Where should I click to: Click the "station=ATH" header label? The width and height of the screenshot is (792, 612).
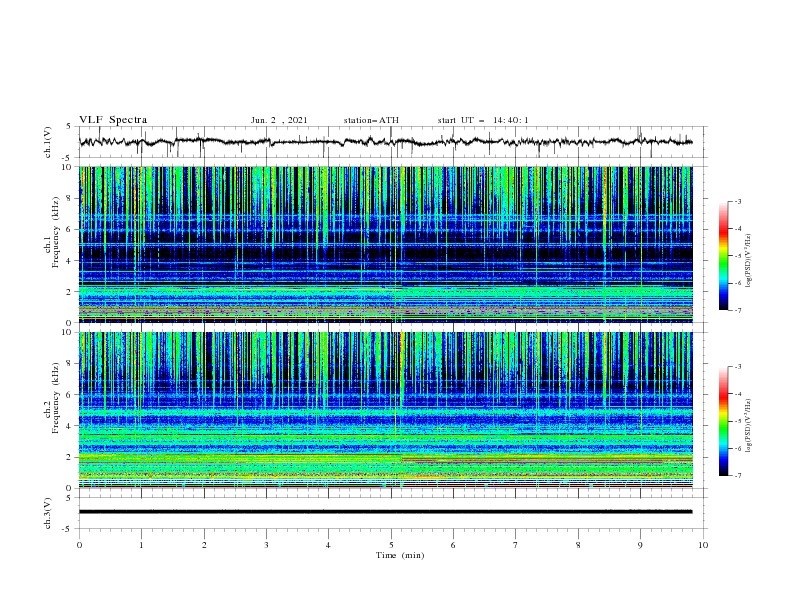pyautogui.click(x=371, y=120)
